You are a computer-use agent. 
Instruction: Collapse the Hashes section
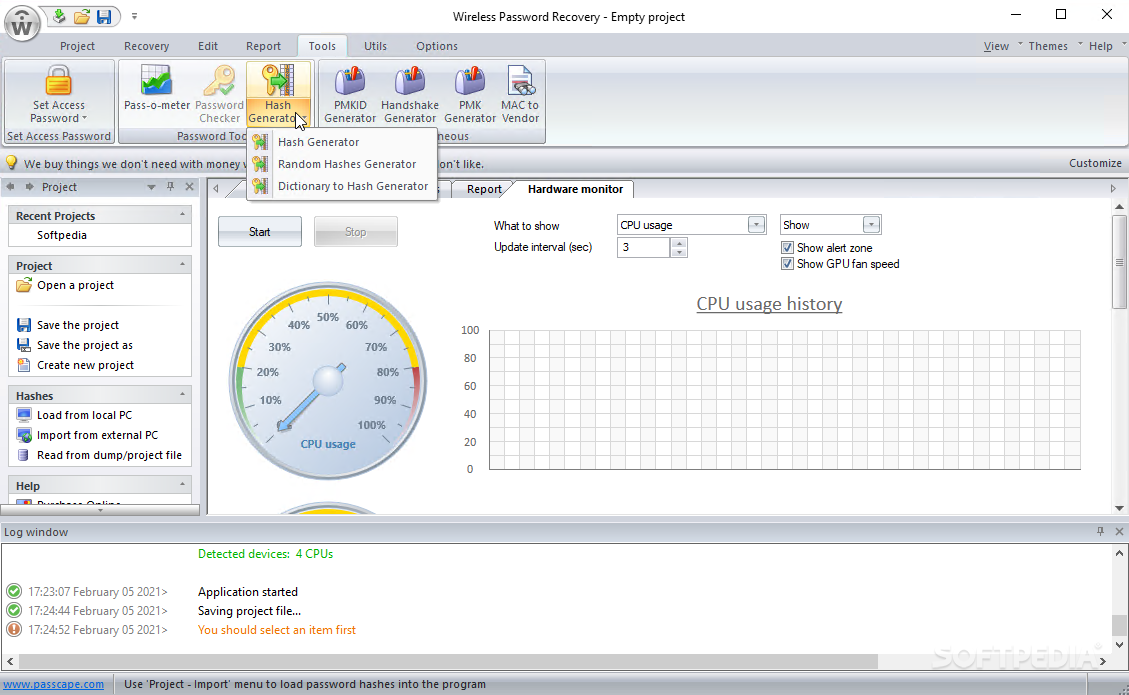(x=182, y=395)
